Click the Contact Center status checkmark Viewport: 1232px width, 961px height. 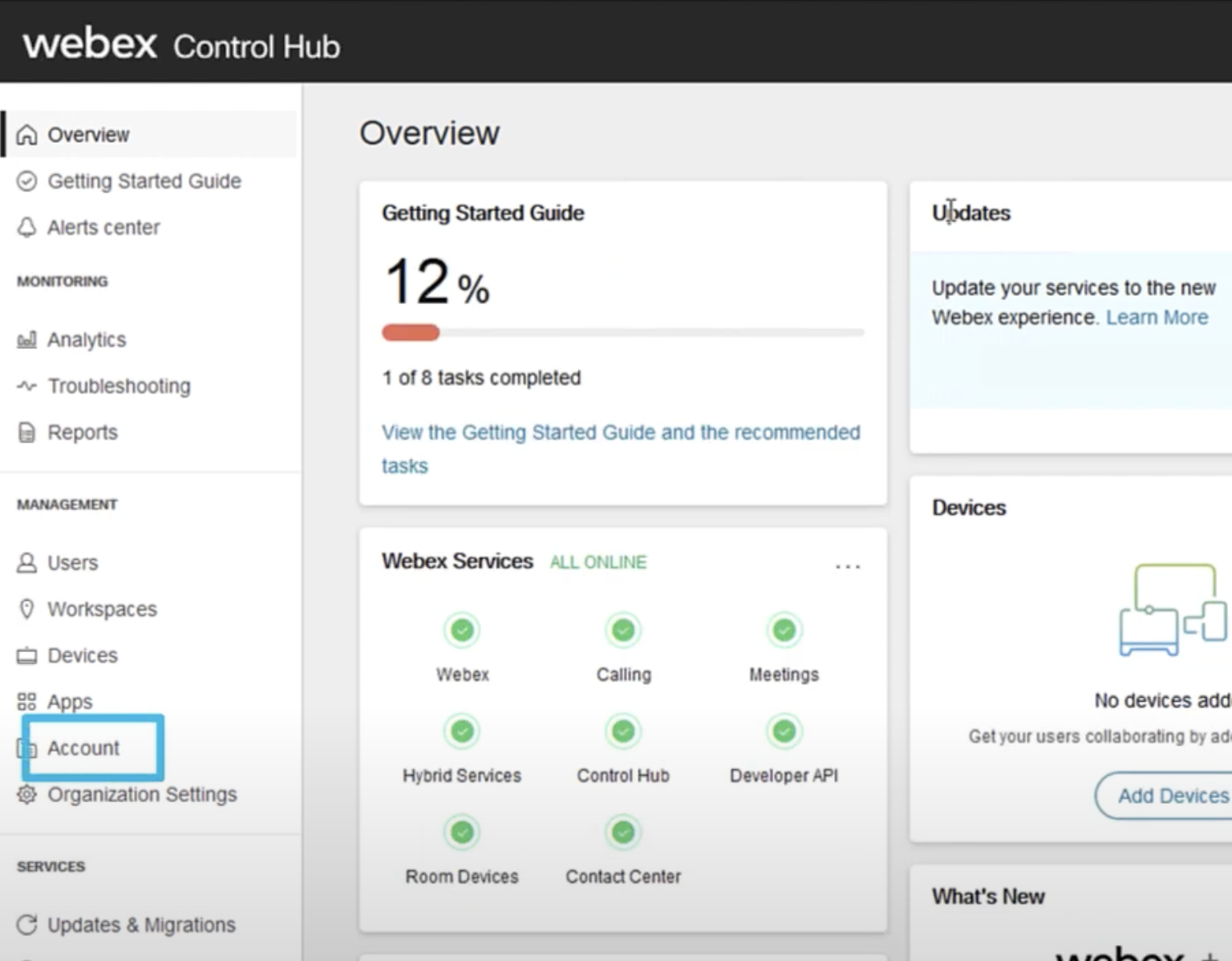(623, 833)
